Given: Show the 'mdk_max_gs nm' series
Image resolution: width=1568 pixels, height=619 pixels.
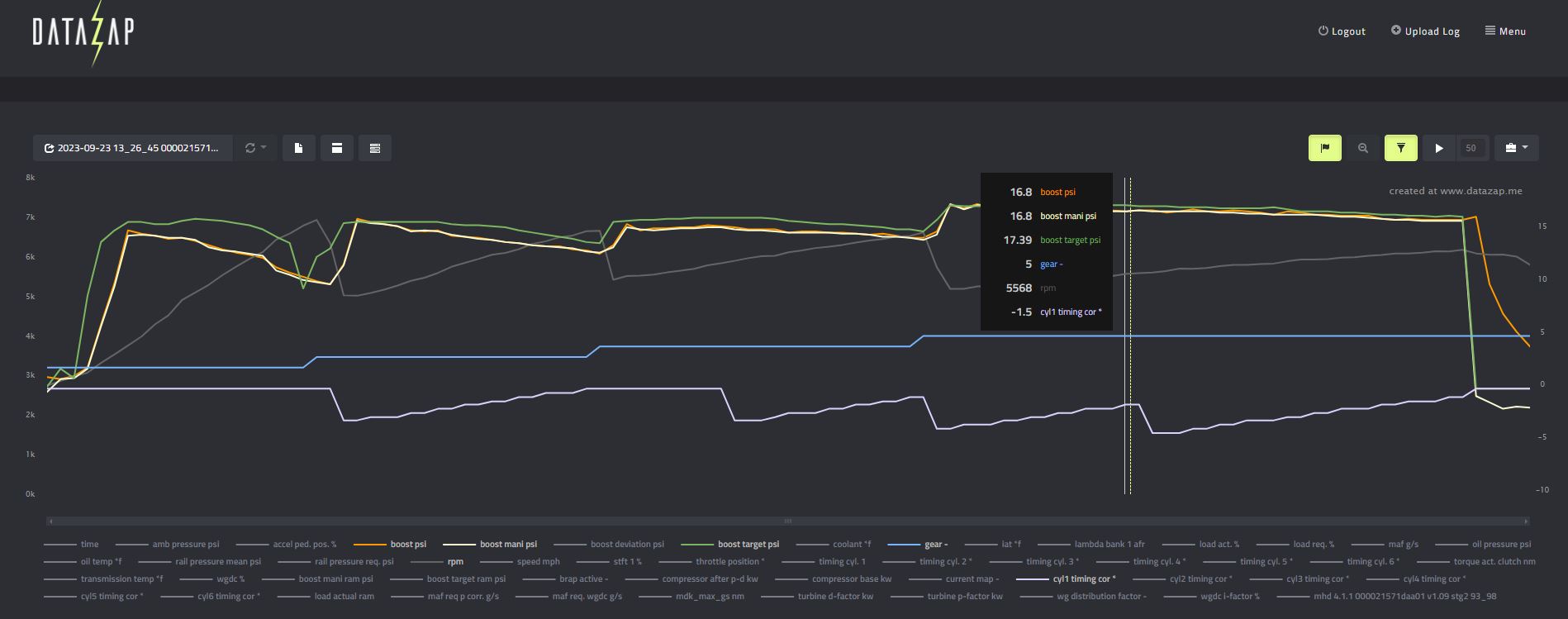Looking at the screenshot, I should pyautogui.click(x=691, y=597).
